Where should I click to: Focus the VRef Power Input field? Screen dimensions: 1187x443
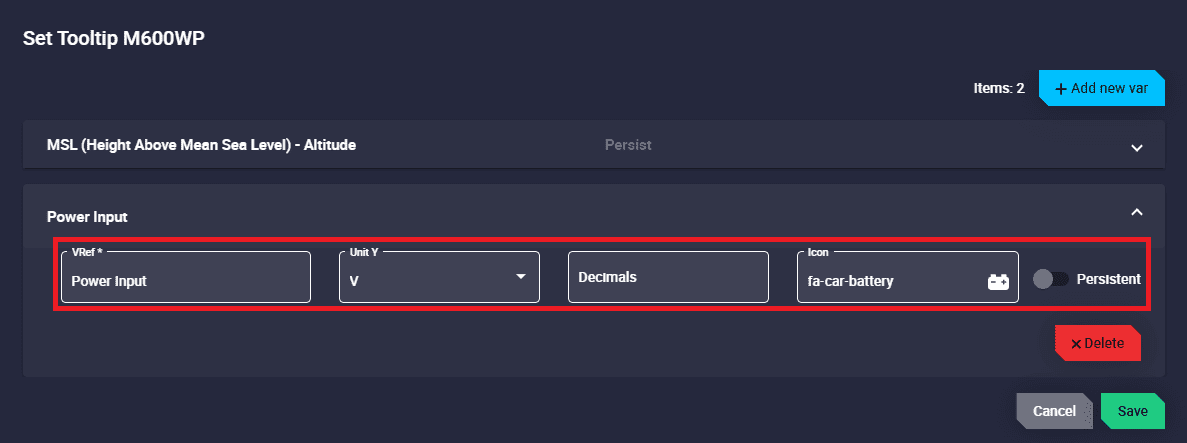point(186,281)
